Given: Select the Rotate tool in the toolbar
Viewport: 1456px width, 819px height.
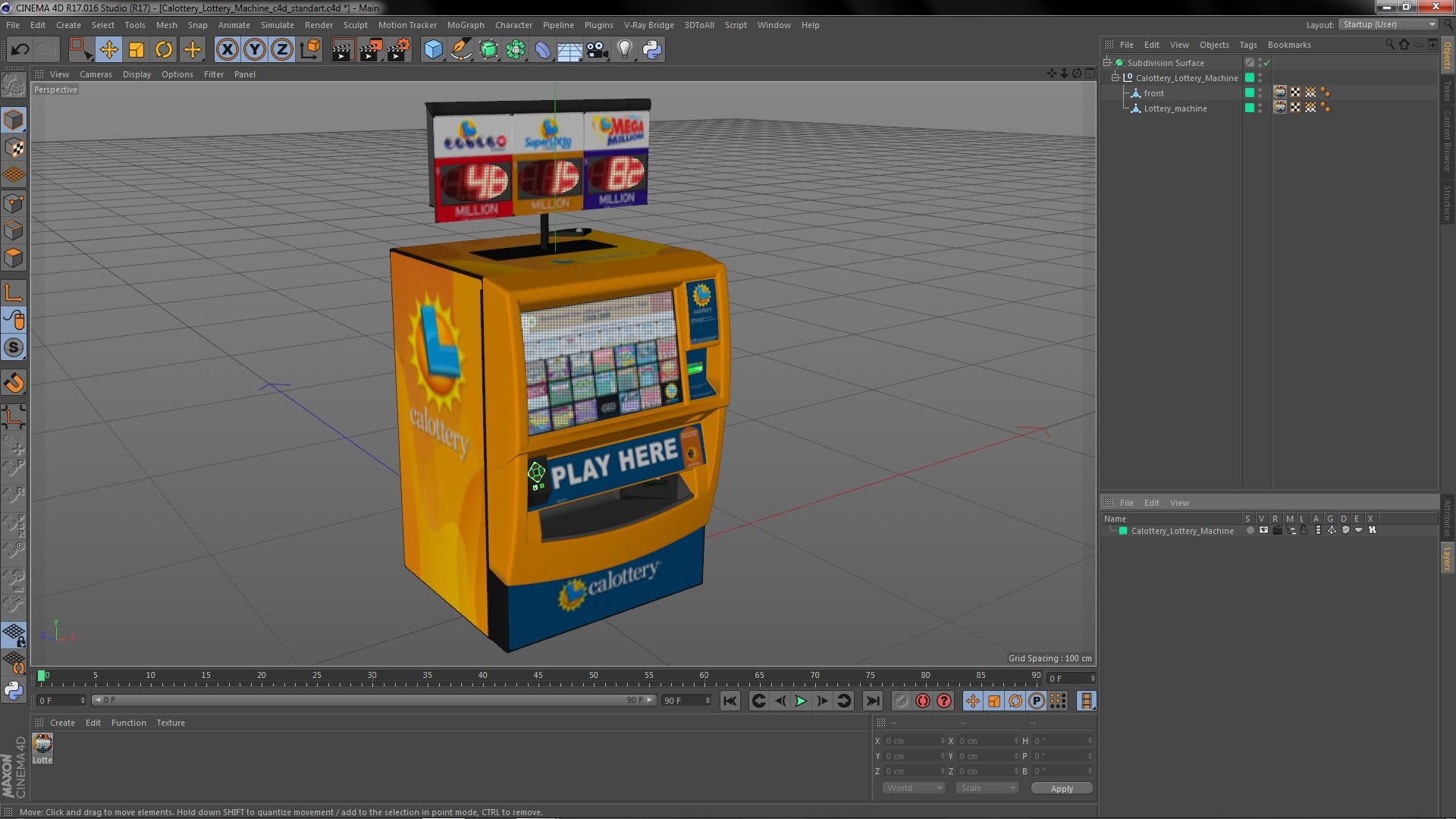Looking at the screenshot, I should click(164, 50).
